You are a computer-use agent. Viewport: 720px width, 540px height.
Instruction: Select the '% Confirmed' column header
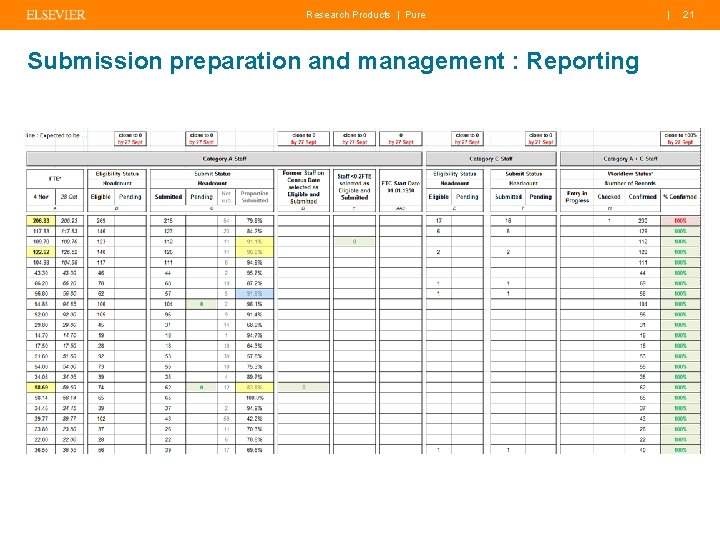(x=680, y=197)
